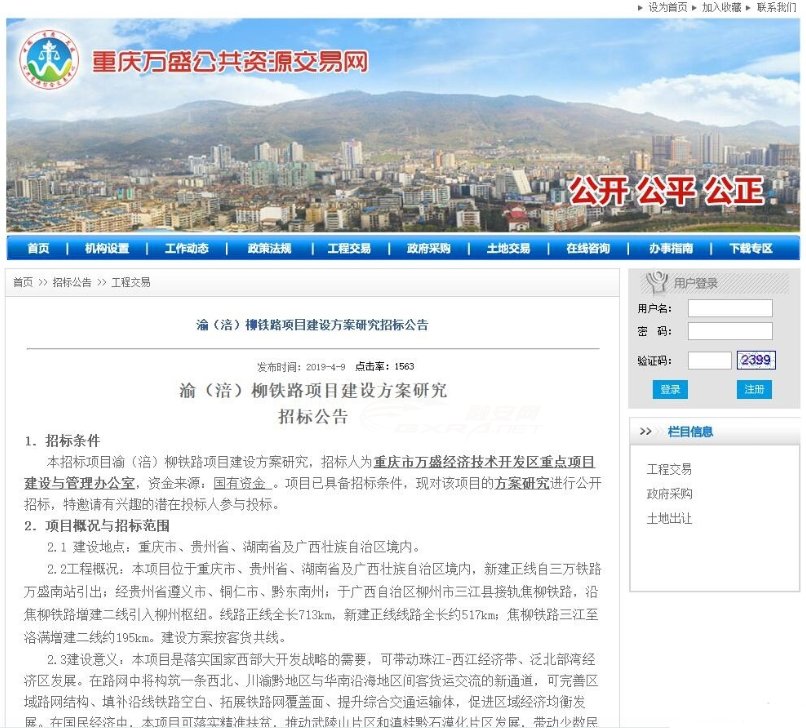Click 首页 in the breadcrumb trail
This screenshot has height=728, width=806.
pos(23,282)
